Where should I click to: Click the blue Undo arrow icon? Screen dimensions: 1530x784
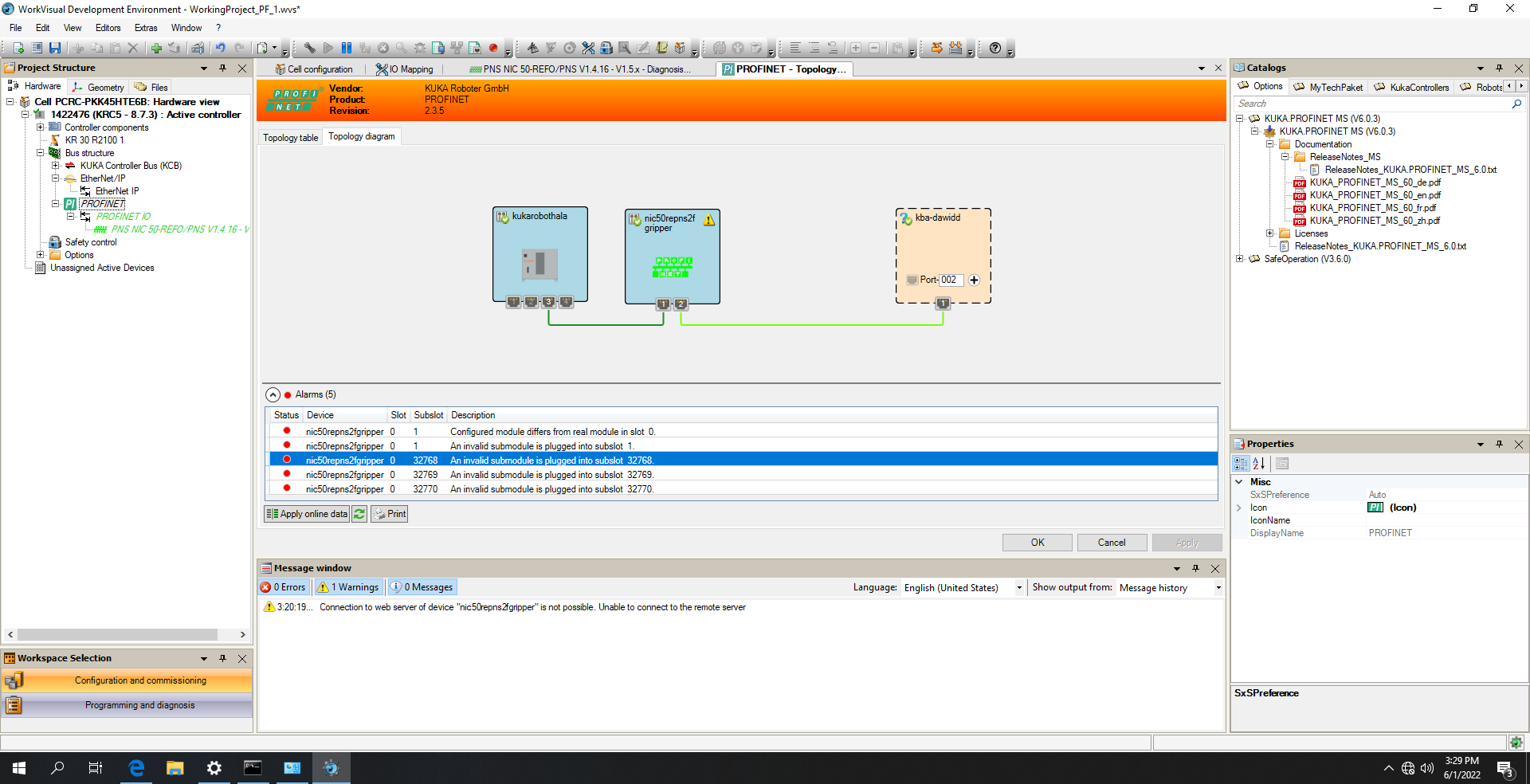[x=221, y=49]
